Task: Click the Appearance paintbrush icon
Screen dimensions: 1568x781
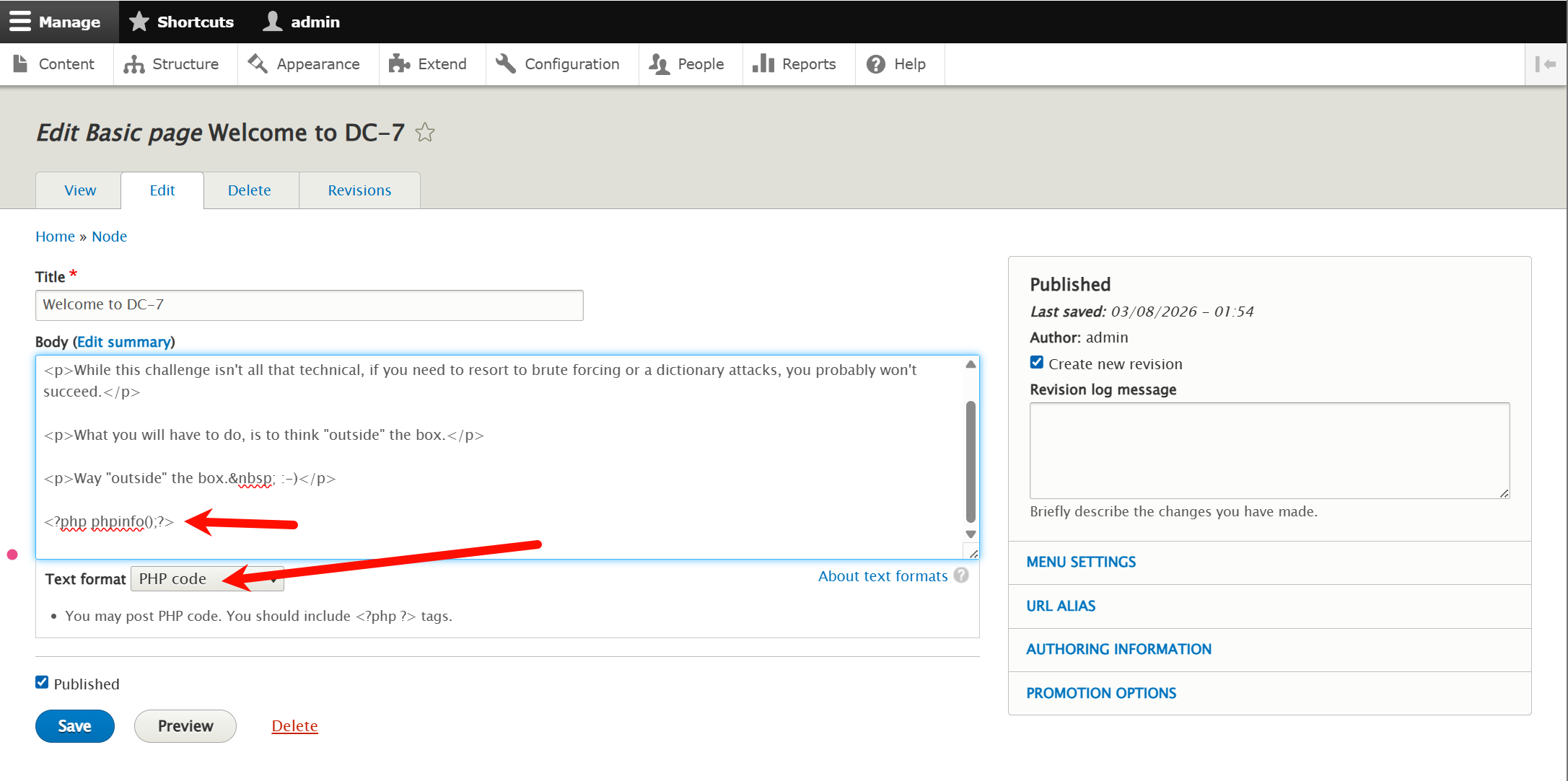Action: point(258,64)
